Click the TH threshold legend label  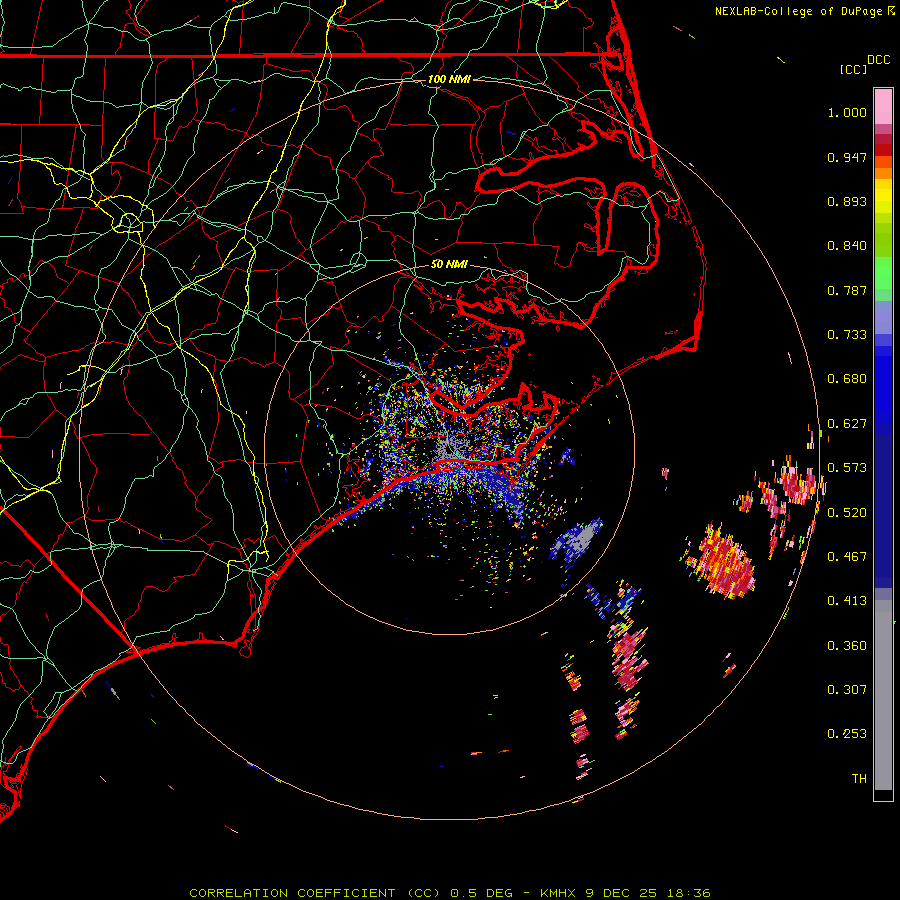[x=859, y=779]
